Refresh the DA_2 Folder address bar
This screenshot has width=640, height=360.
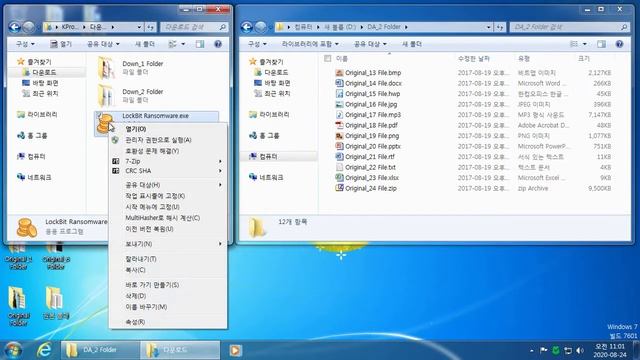click(500, 27)
